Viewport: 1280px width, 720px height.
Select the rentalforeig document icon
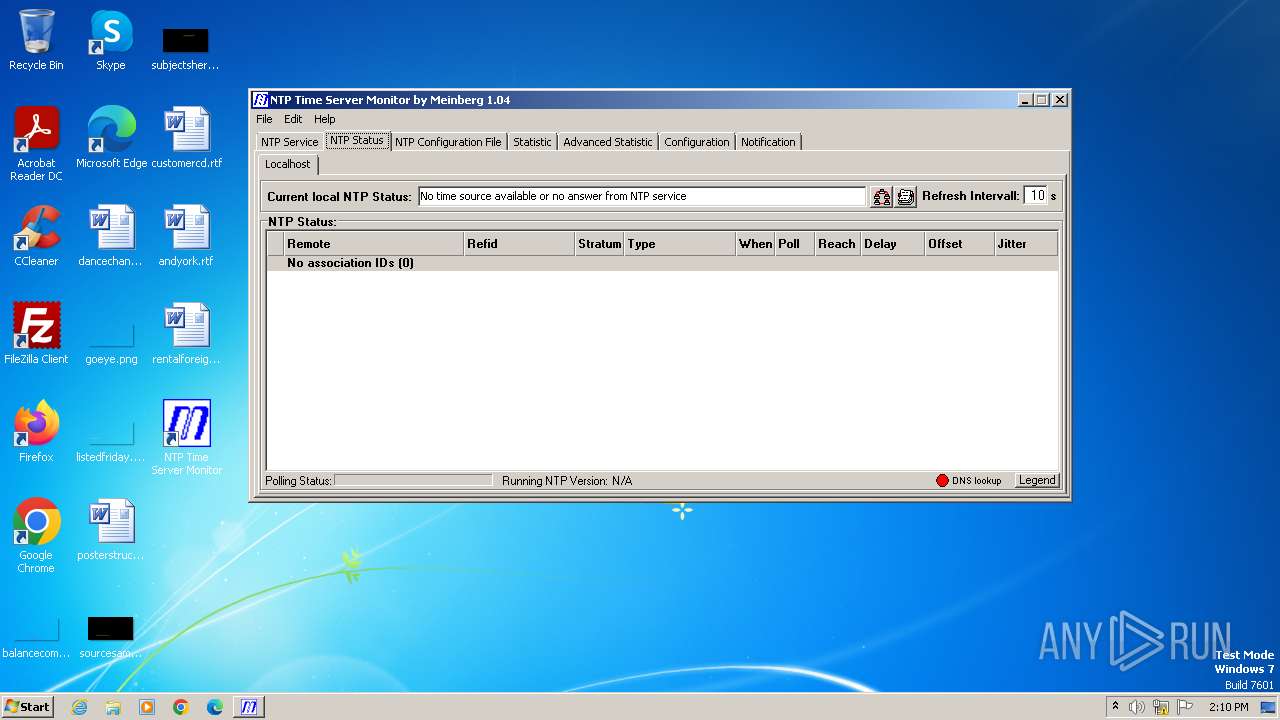(x=187, y=334)
